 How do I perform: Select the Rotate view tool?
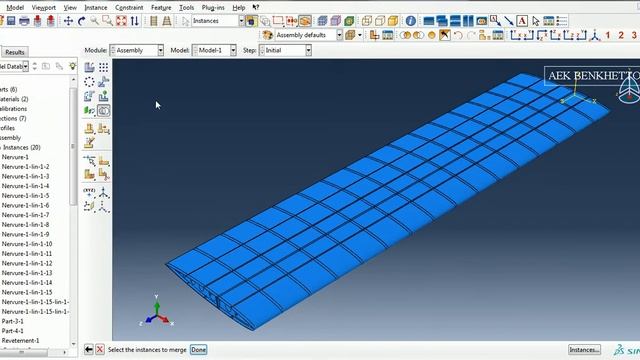[82, 21]
